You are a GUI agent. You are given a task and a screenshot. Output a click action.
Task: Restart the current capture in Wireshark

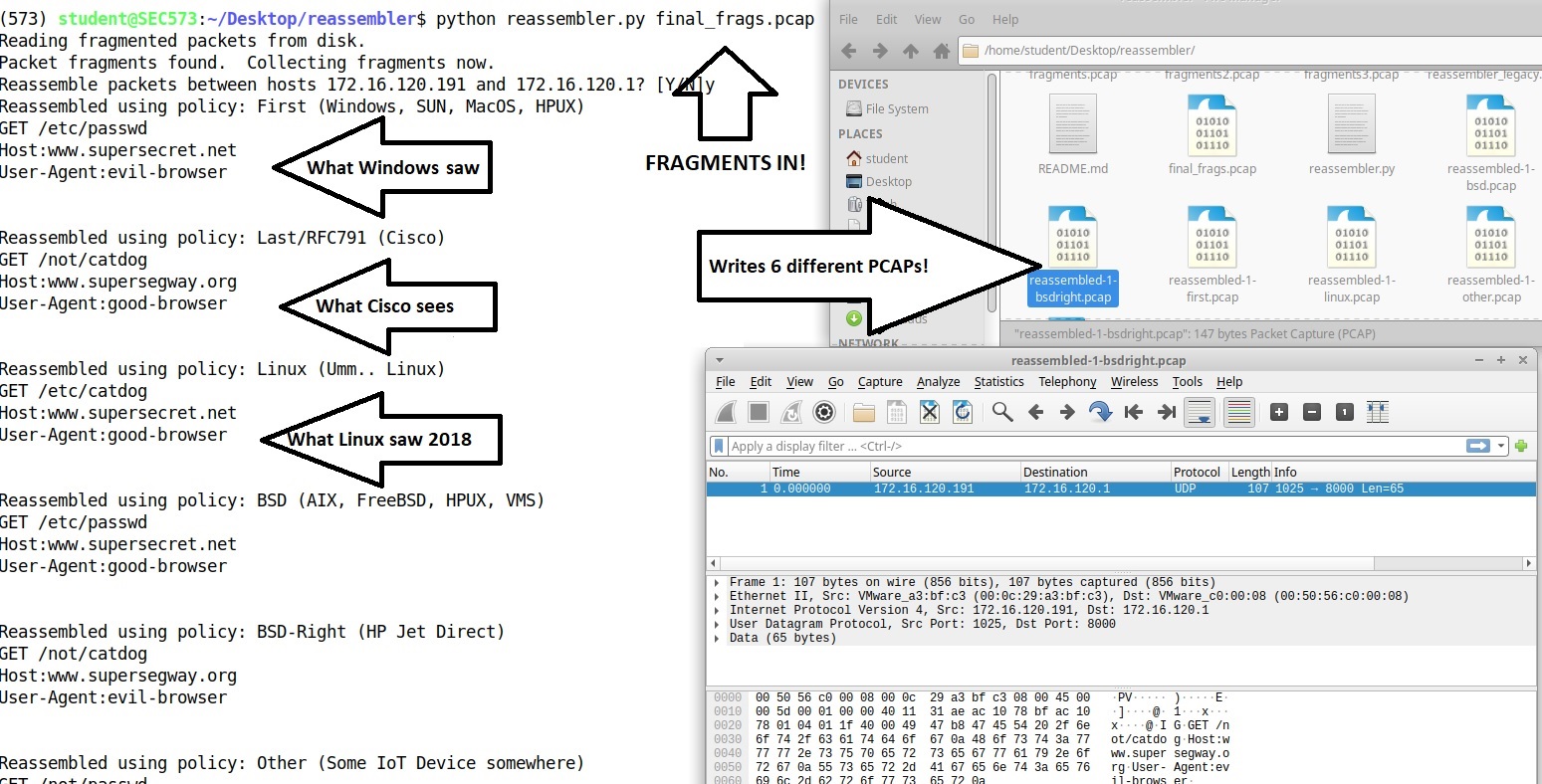click(x=791, y=412)
